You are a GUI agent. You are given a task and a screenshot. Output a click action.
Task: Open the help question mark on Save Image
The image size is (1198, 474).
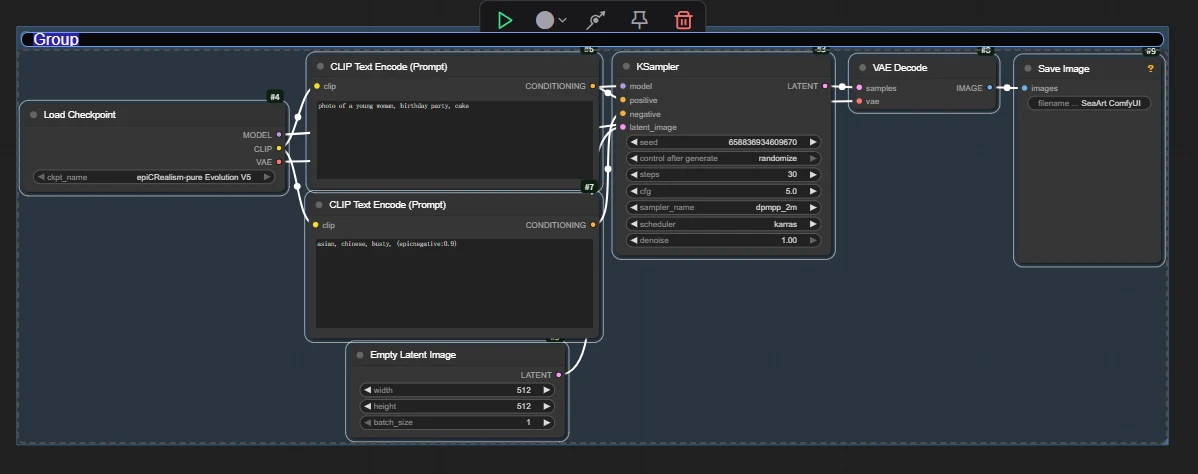[1150, 69]
